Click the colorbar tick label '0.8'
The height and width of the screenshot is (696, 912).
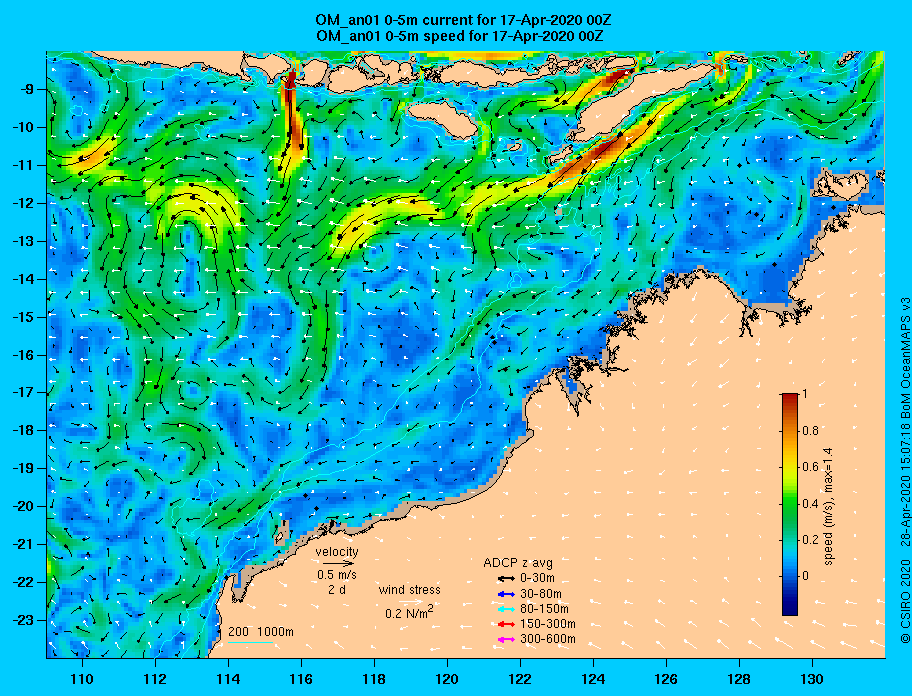(810, 431)
